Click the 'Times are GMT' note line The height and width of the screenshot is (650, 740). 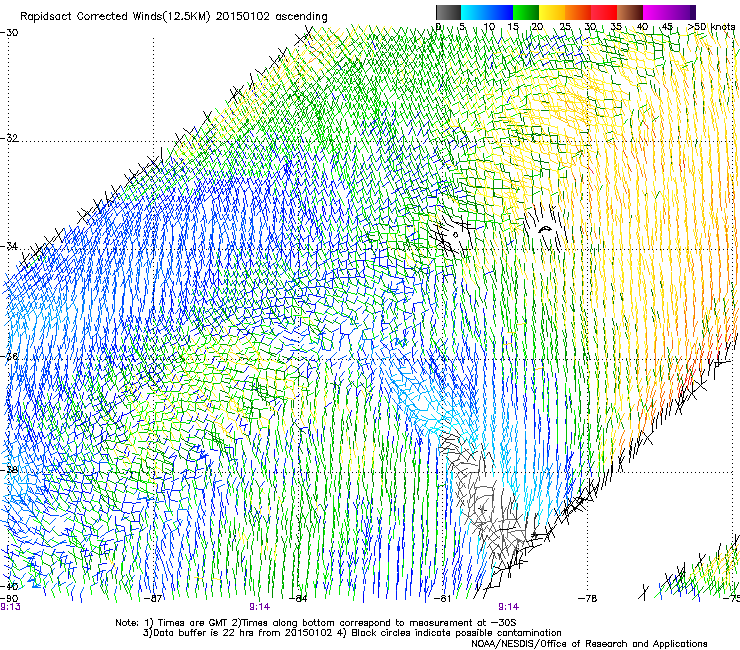tap(316, 623)
